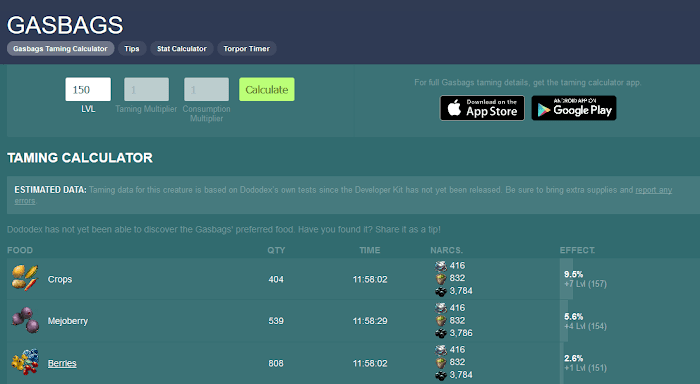This screenshot has width=700, height=384.
Task: Click the quantity 539 in Mejoberry row
Action: [276, 321]
